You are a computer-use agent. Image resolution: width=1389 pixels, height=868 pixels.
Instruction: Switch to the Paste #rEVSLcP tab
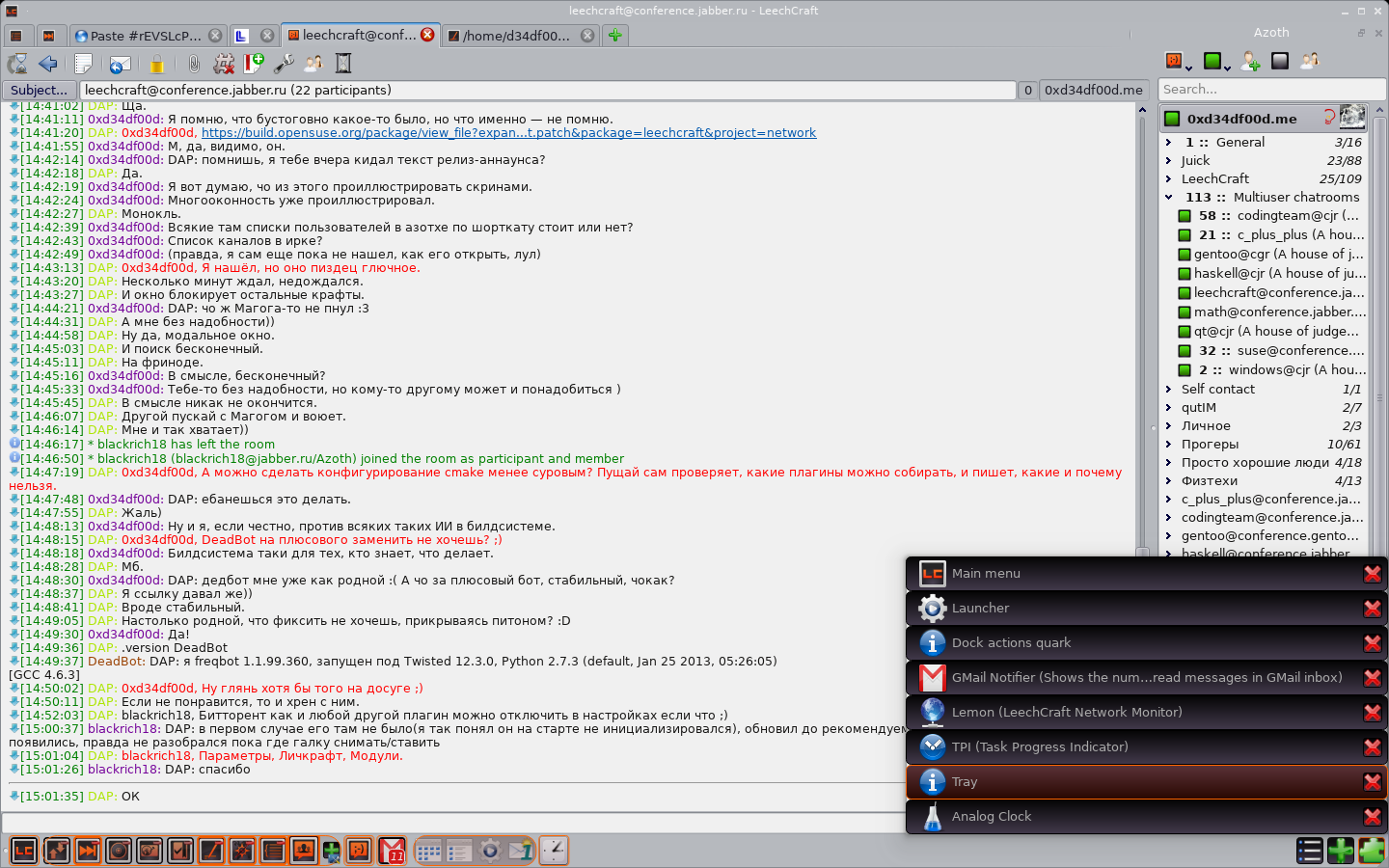click(149, 36)
